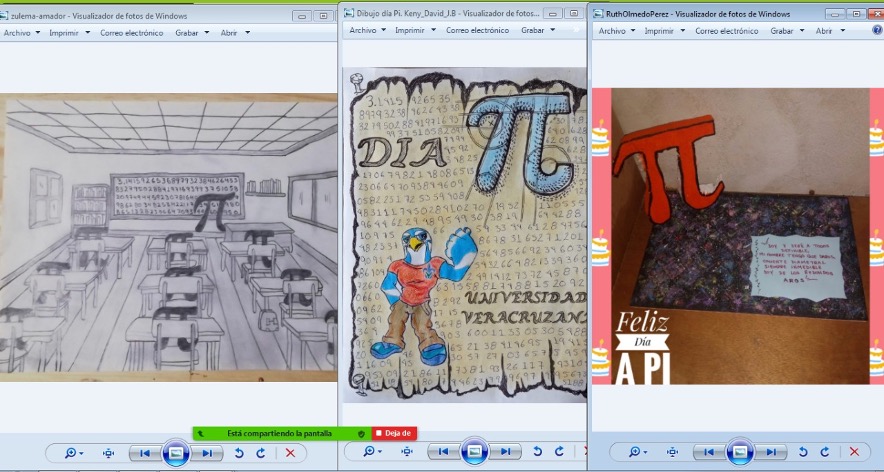Delete the zulema-amador photo with red X
The image size is (884, 472).
coord(290,453)
